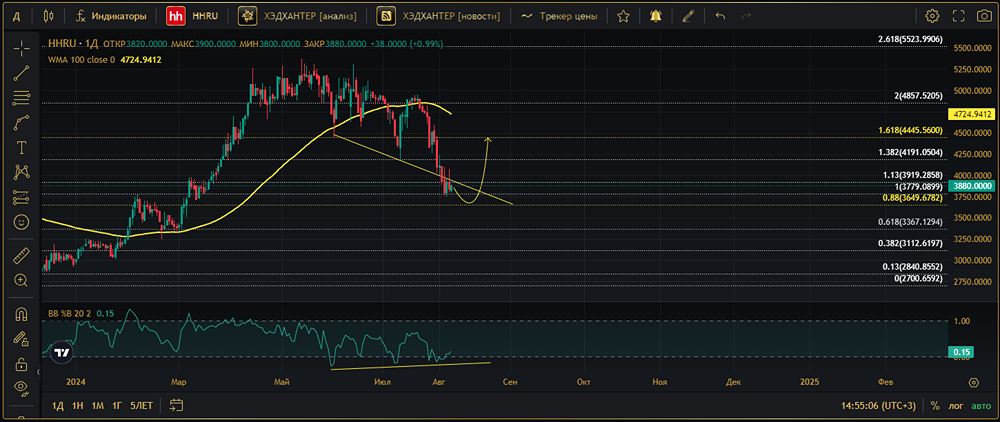Toggle logarithmic scale 'лог'
Screen dimensions: 1000x422
pyautogui.click(x=956, y=406)
